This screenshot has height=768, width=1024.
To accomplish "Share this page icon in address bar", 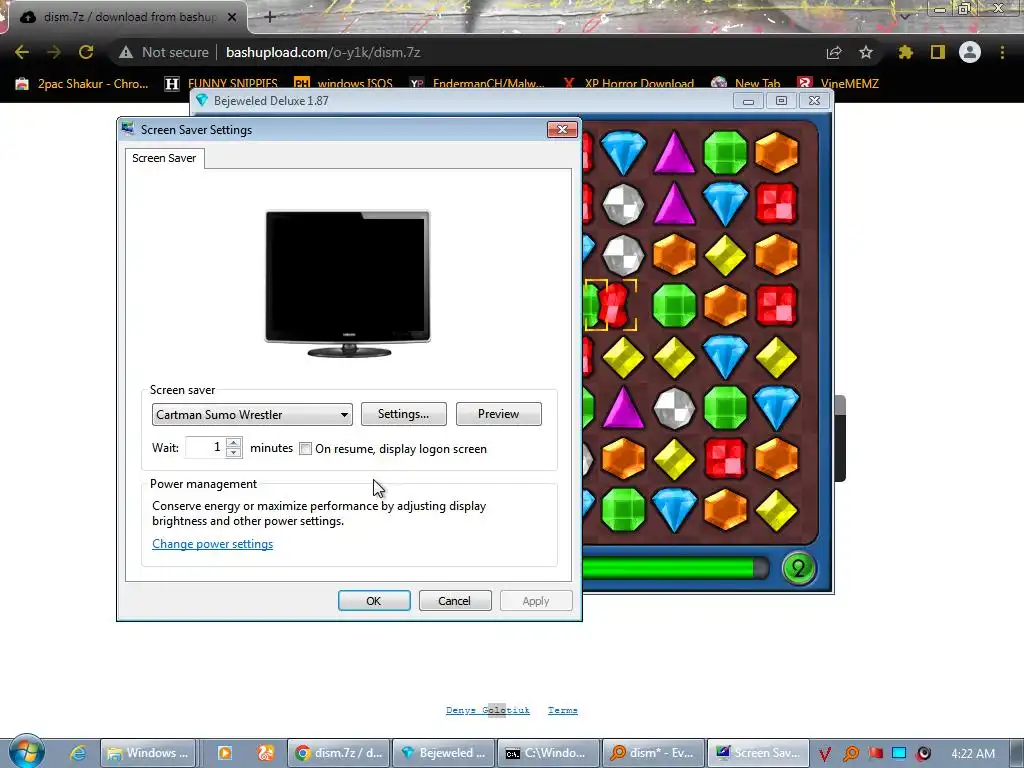I will tap(834, 52).
